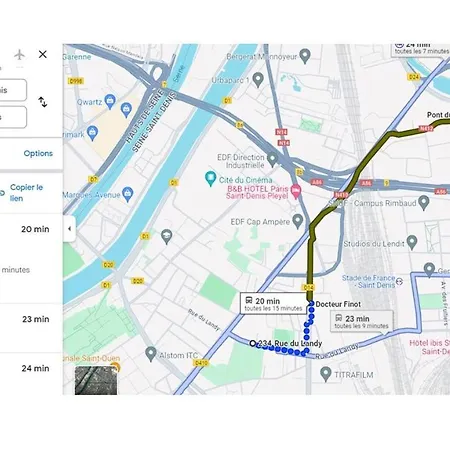Click the Qwartz shopping pin
Image resolution: width=450 pixels, height=450 pixels.
[110, 101]
